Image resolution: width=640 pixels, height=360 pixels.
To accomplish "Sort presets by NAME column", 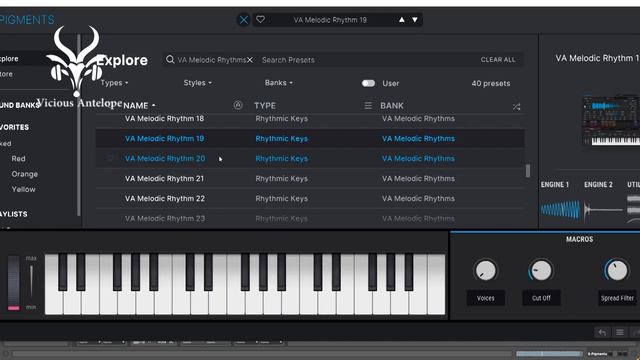I will 139,105.
